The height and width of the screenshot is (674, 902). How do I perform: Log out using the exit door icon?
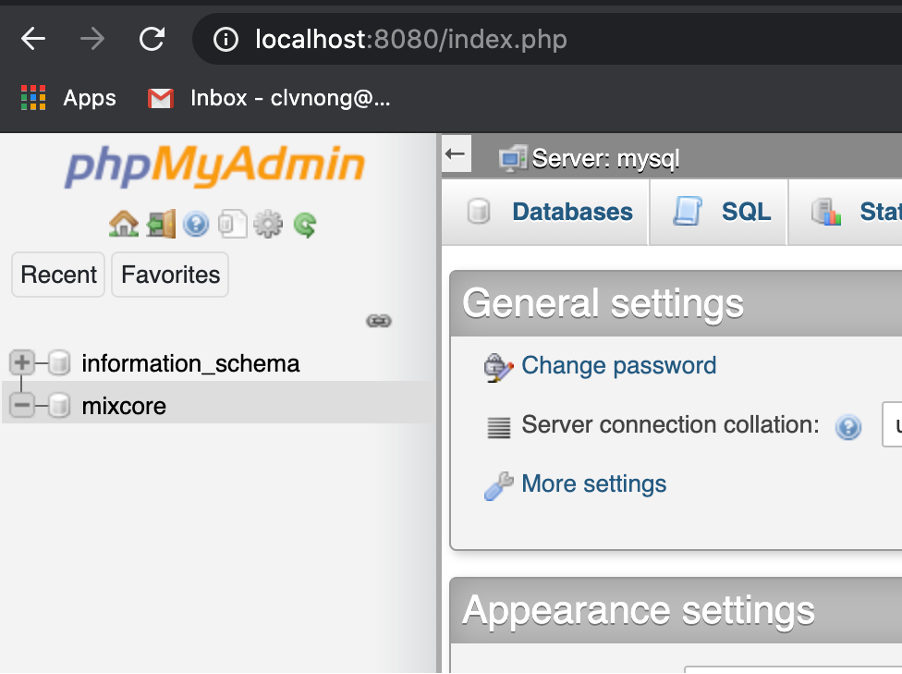tap(159, 224)
